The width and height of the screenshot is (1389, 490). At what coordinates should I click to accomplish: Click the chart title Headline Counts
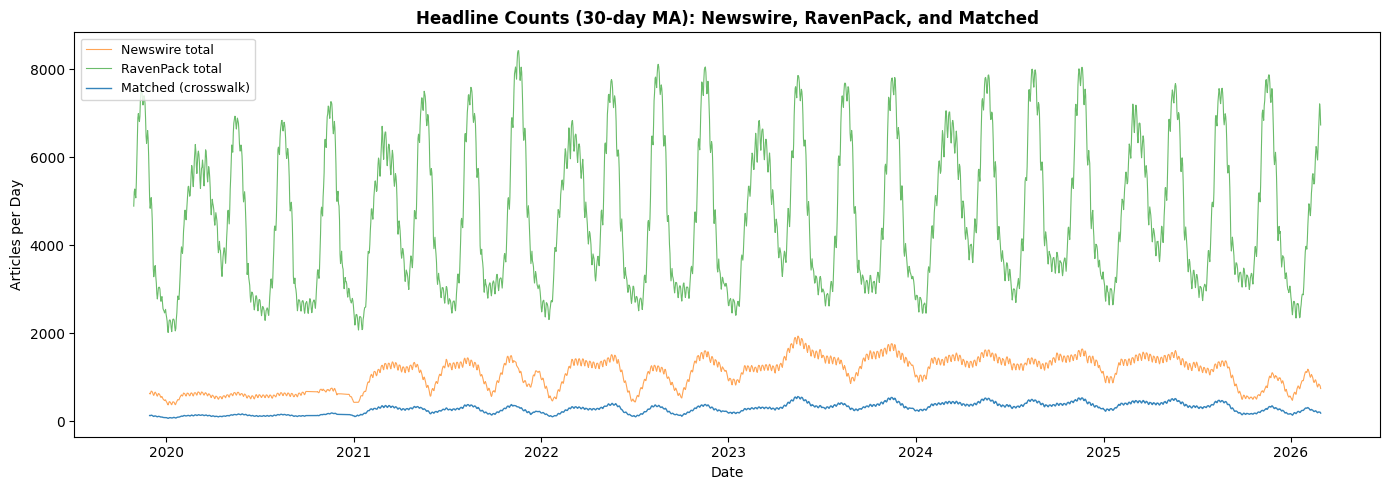(x=727, y=18)
